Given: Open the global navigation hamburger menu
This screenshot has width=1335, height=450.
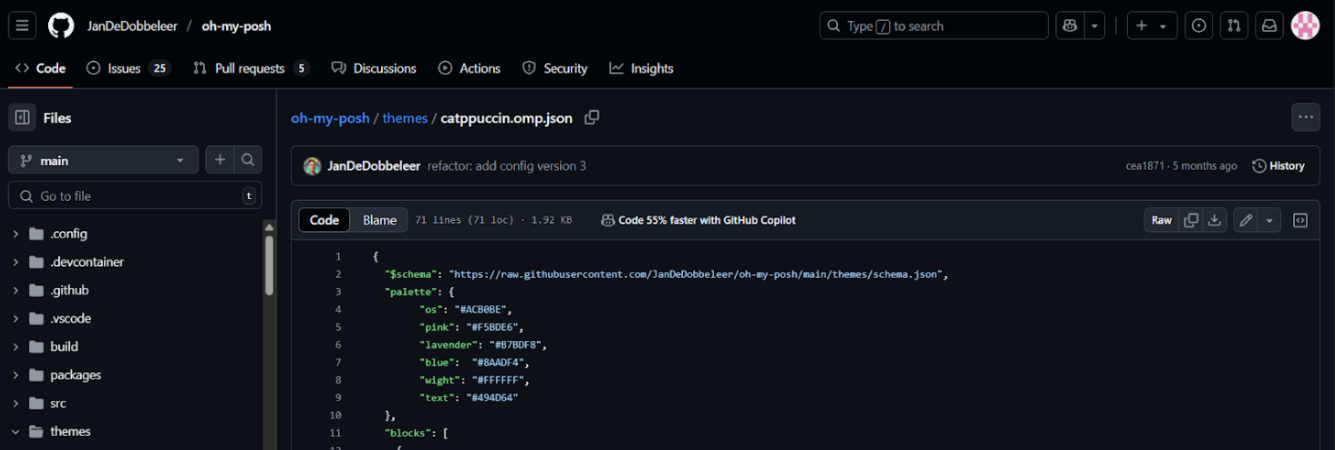Looking at the screenshot, I should tap(22, 26).
